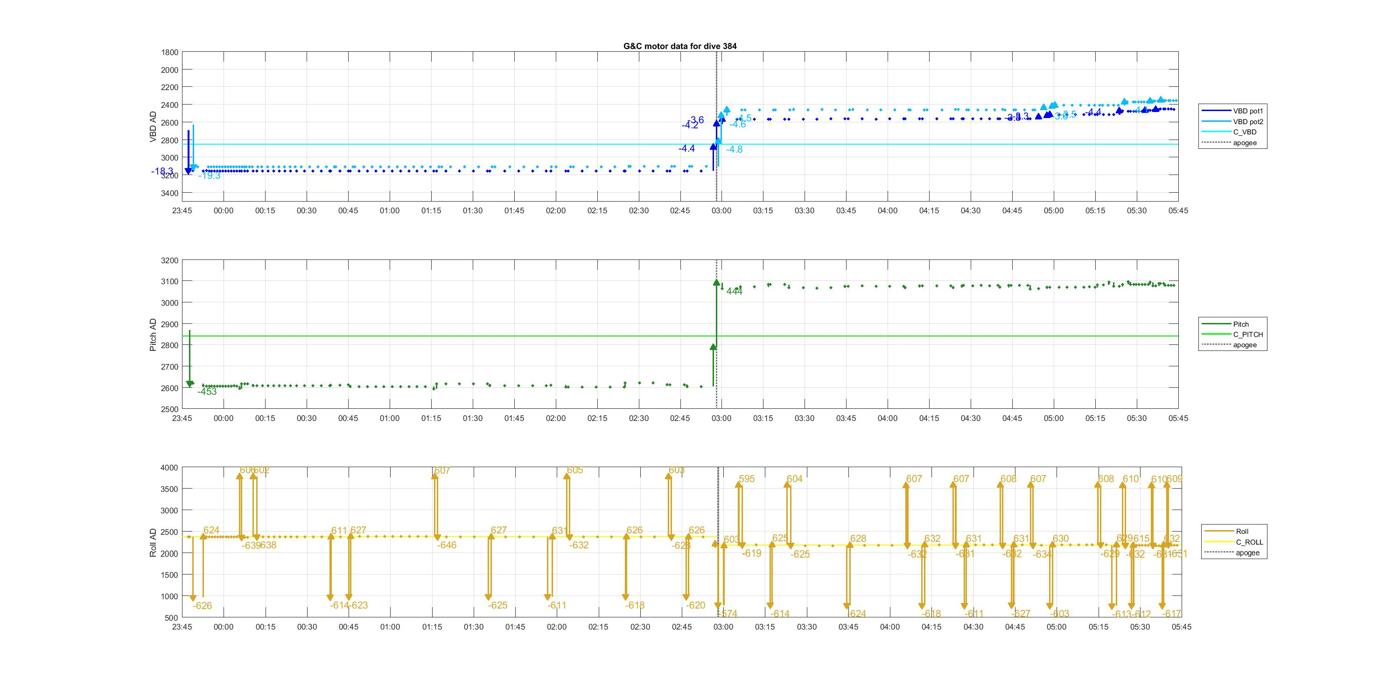Click the '604' roll data label

point(795,480)
